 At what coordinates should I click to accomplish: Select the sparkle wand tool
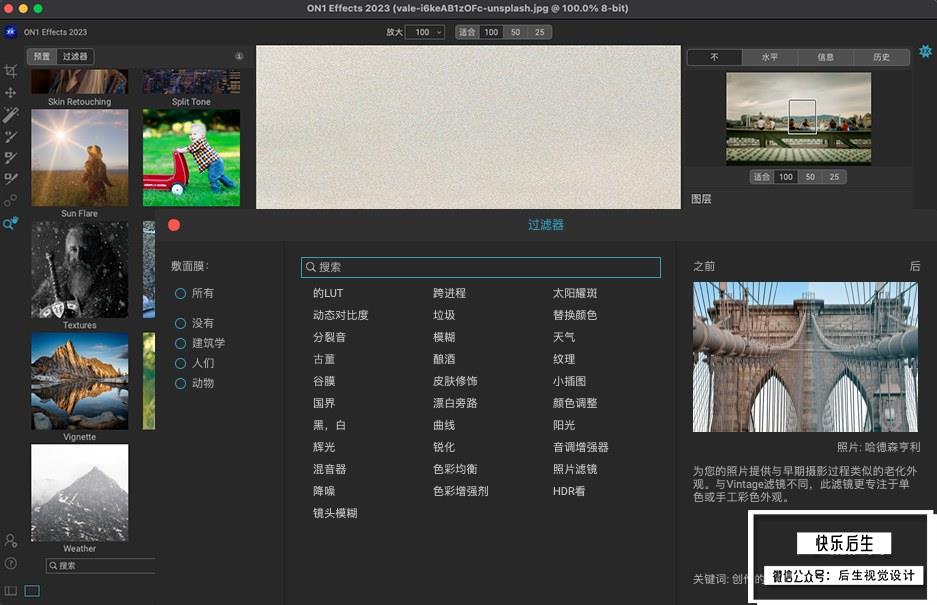pyautogui.click(x=11, y=114)
